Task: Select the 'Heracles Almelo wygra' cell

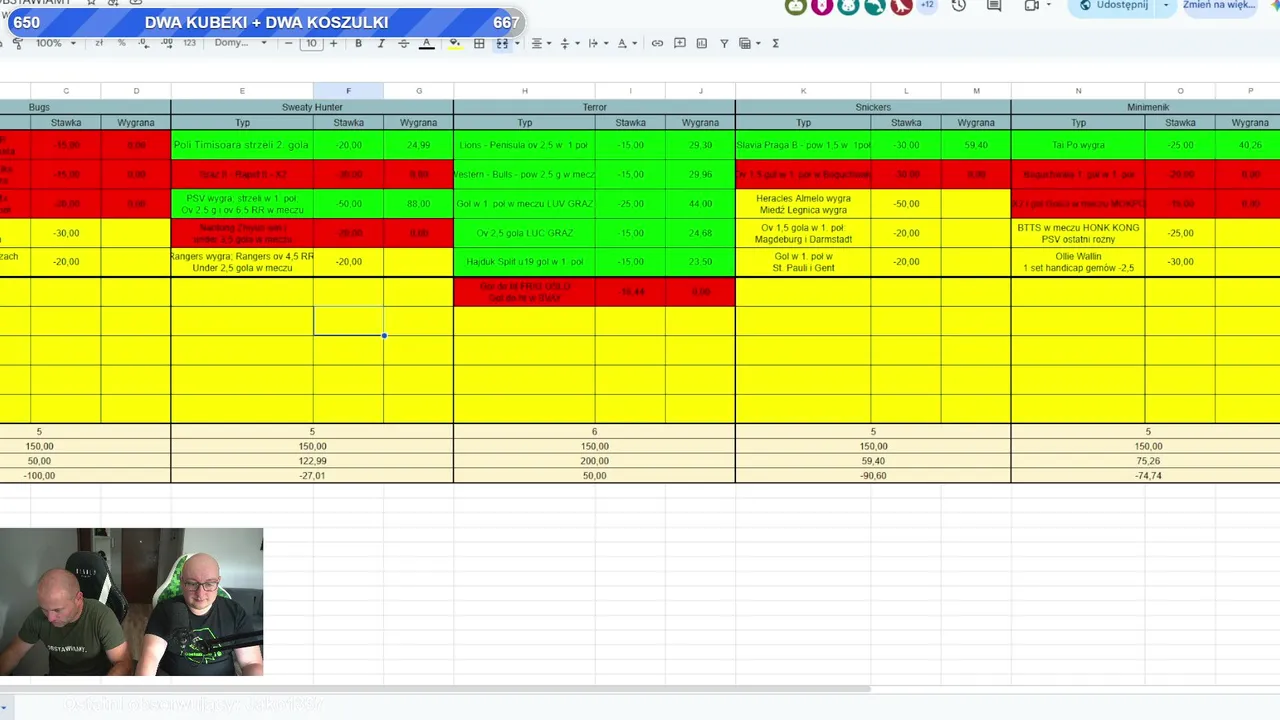Action: click(x=803, y=204)
